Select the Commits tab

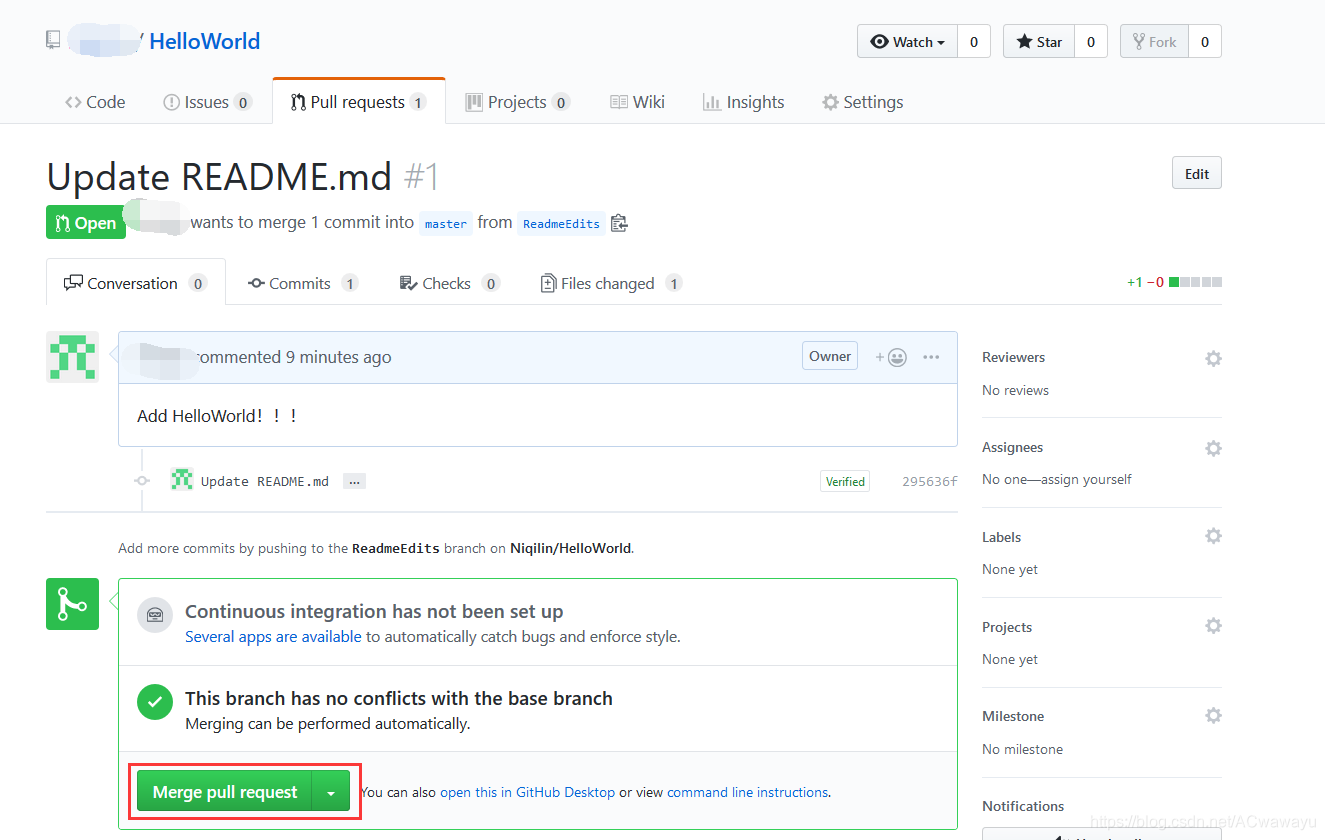(303, 283)
